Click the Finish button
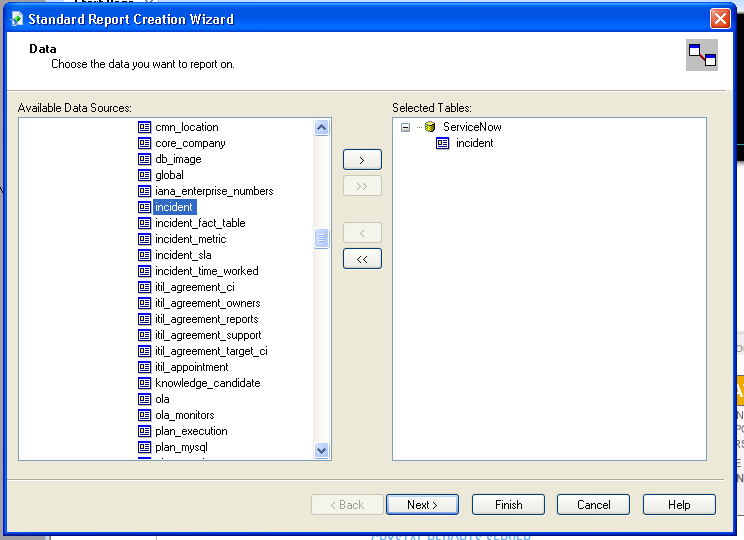The image size is (744, 540). point(508,505)
